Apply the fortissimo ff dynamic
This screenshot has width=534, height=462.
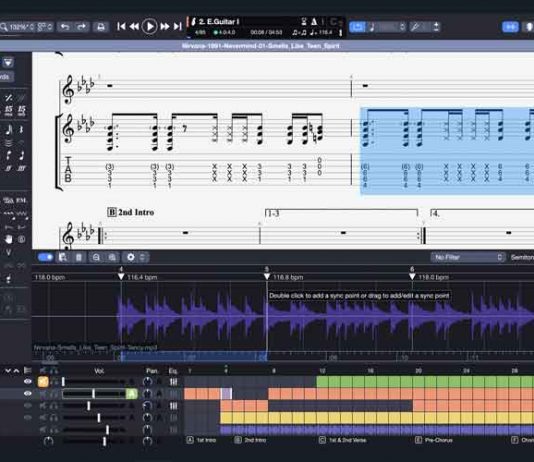[9, 168]
